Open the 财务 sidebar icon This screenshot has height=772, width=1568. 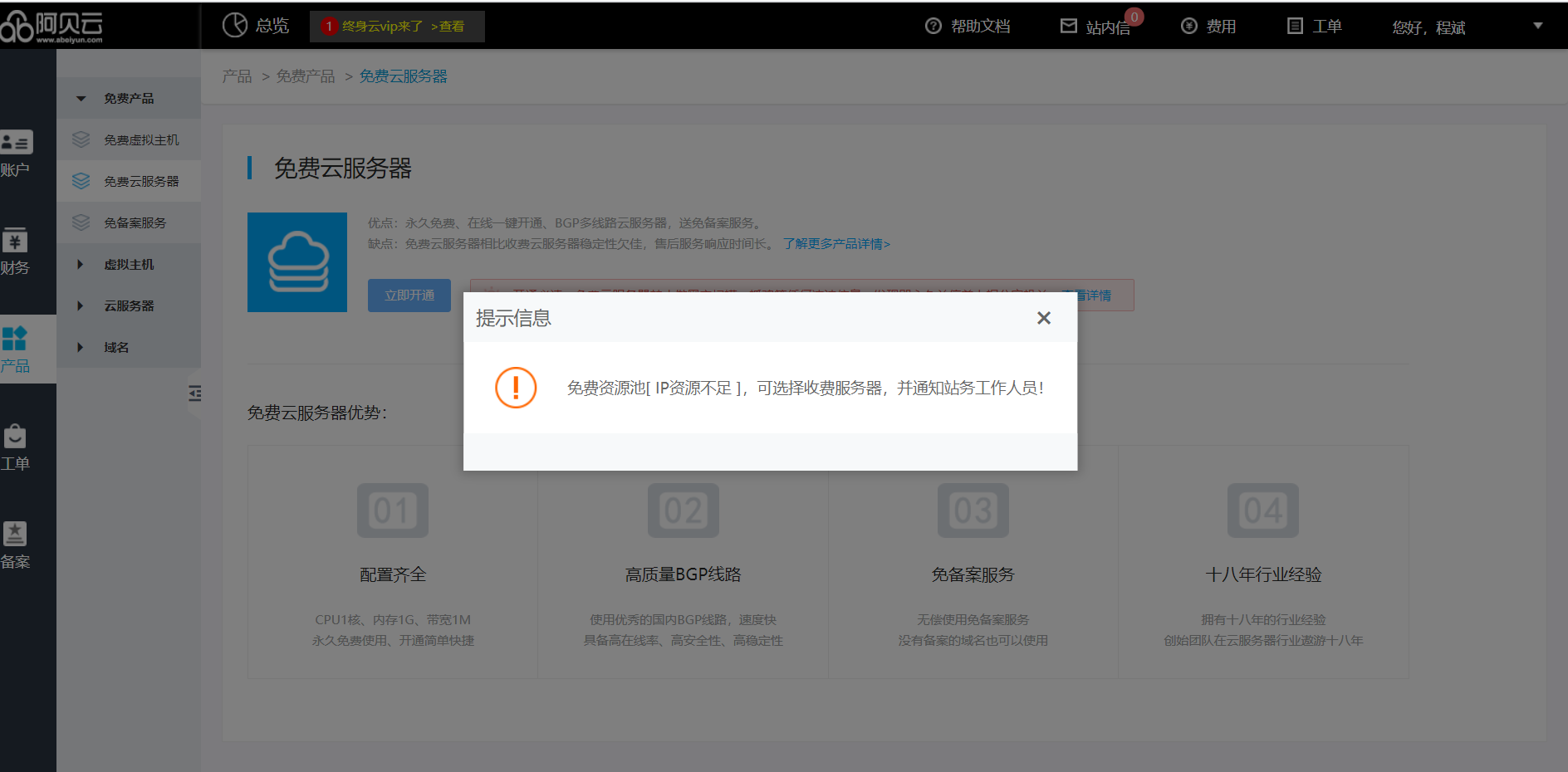(15, 241)
